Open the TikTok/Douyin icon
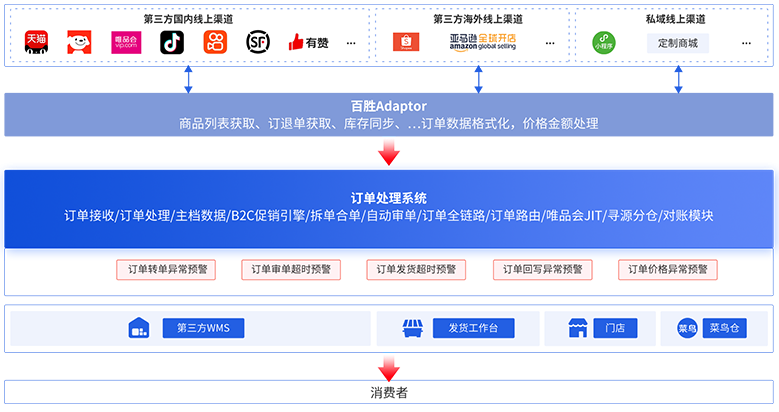 (x=172, y=43)
